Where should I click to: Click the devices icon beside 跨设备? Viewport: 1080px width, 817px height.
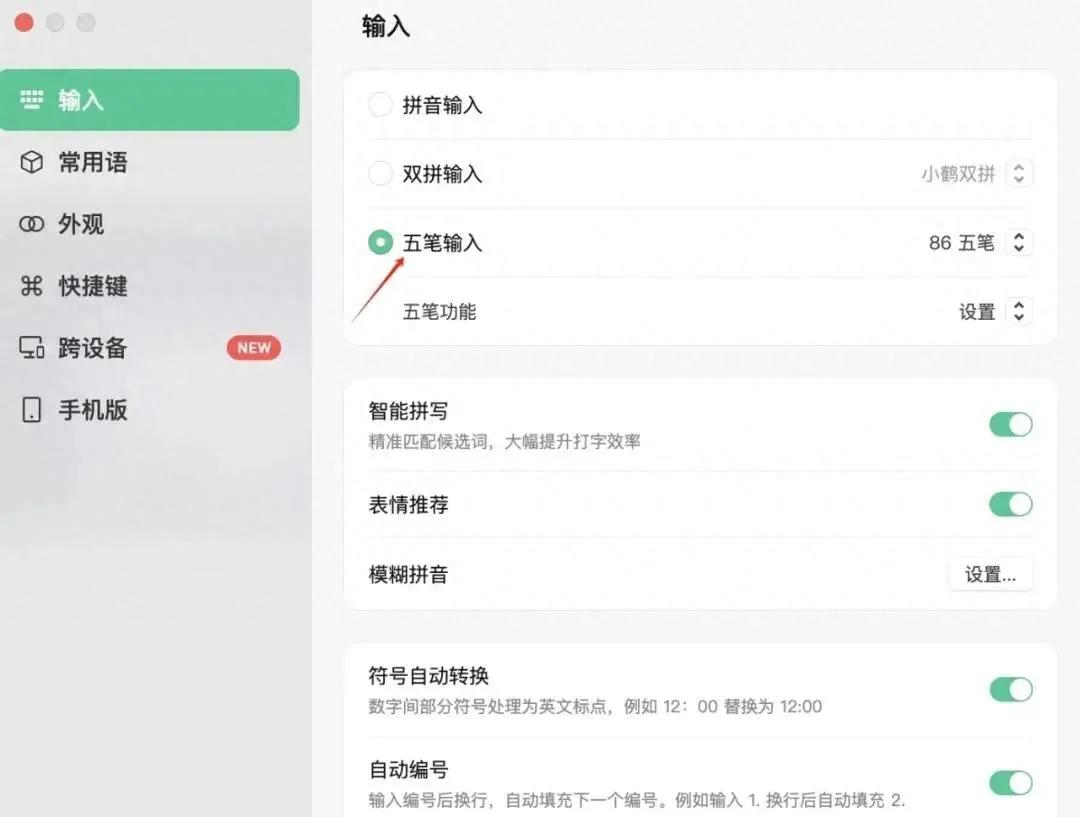(31, 348)
